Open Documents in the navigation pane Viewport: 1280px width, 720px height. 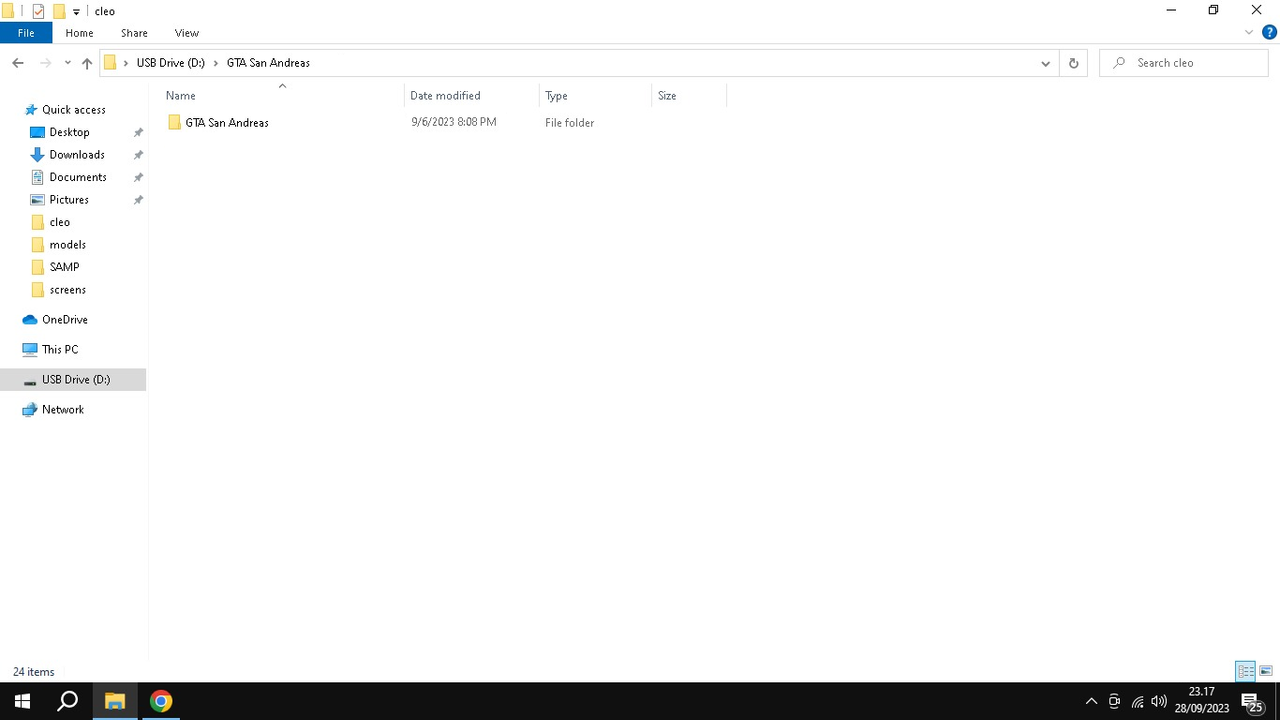pos(77,177)
